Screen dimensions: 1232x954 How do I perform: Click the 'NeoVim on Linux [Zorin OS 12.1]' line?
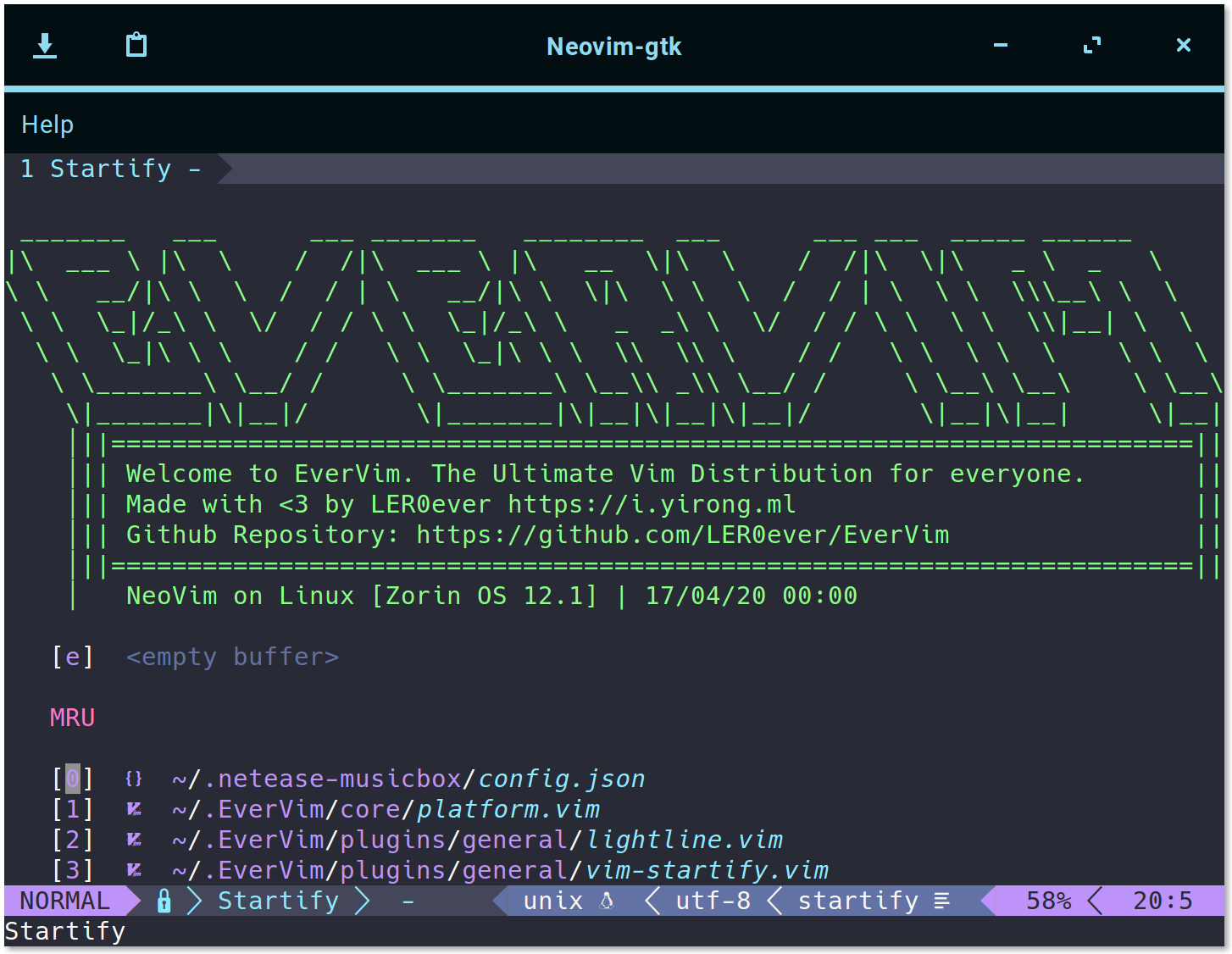point(362,596)
